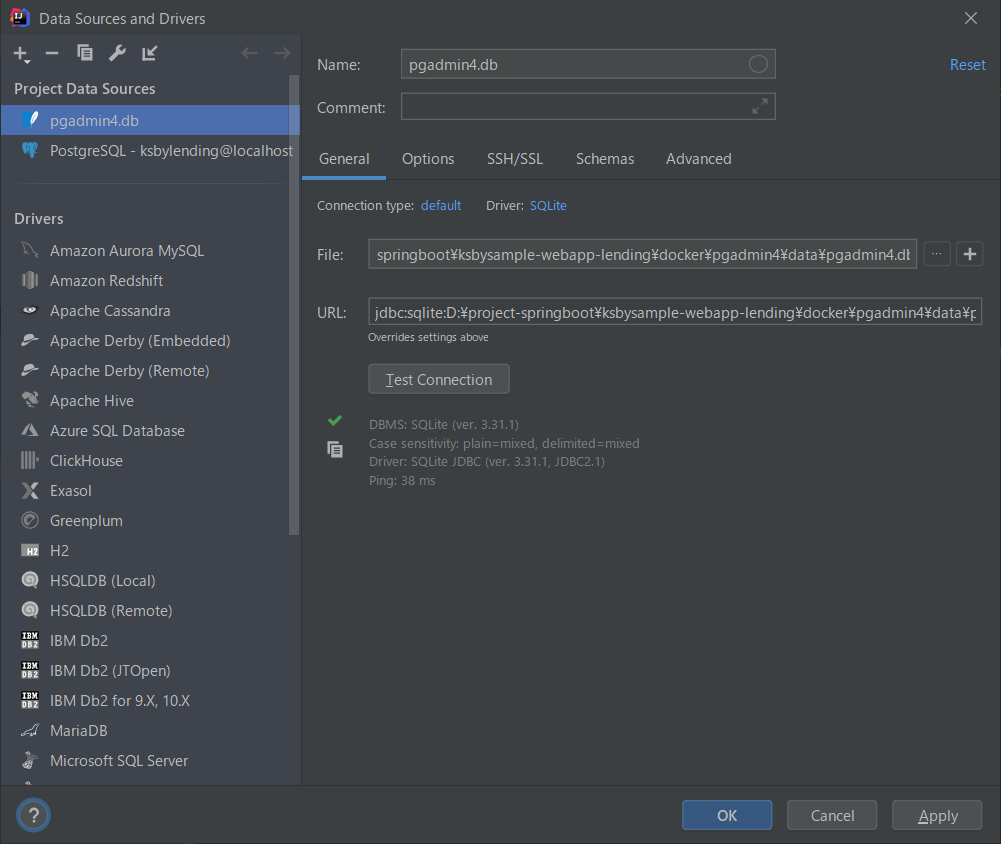Create new database file with plus button
Viewport: 1001px width, 844px height.
coord(970,254)
